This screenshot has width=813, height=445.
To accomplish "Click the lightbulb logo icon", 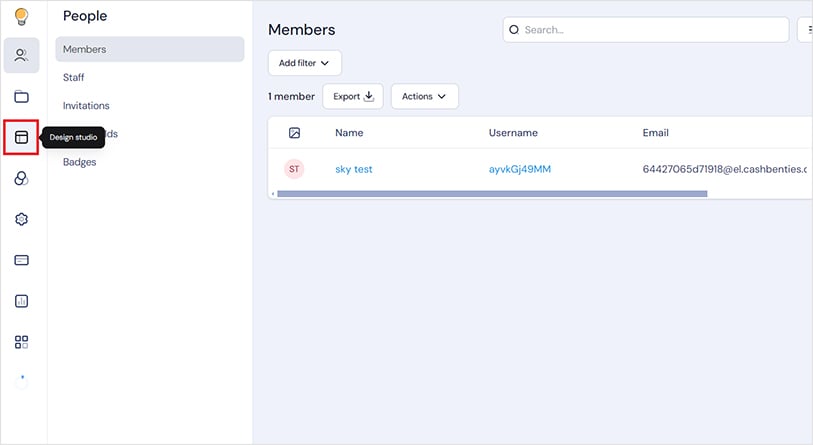I will (21, 17).
